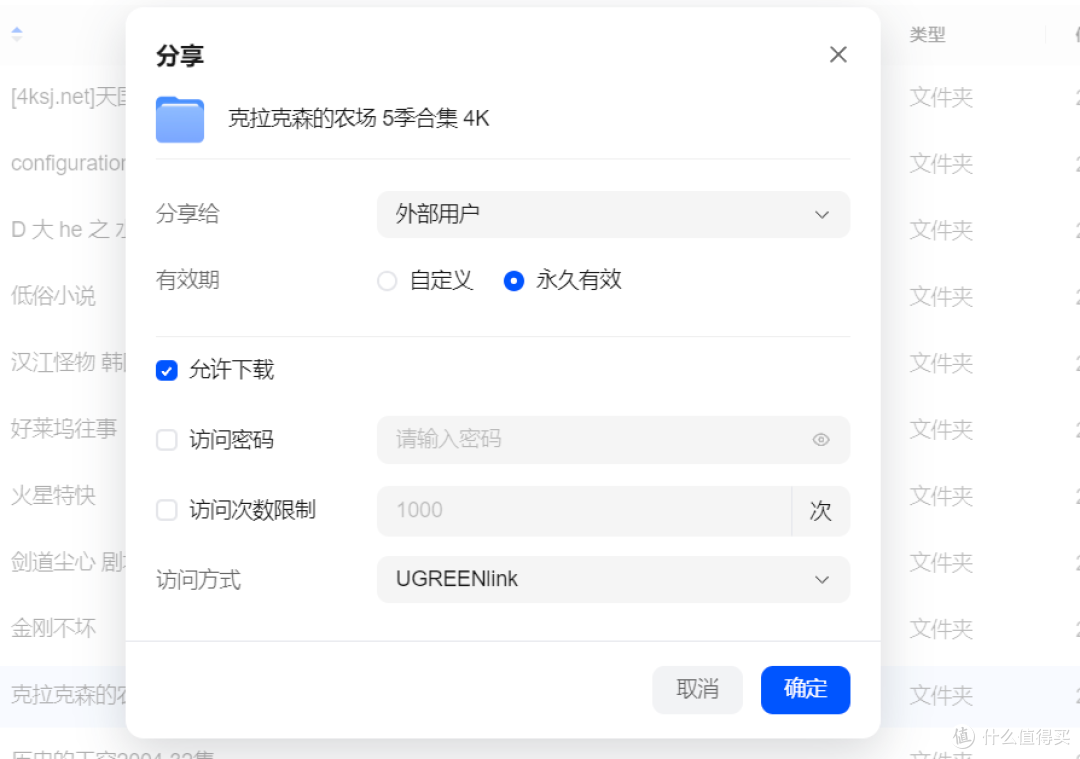This screenshot has height=759, width=1080.
Task: Click the 取消 button
Action: (697, 689)
